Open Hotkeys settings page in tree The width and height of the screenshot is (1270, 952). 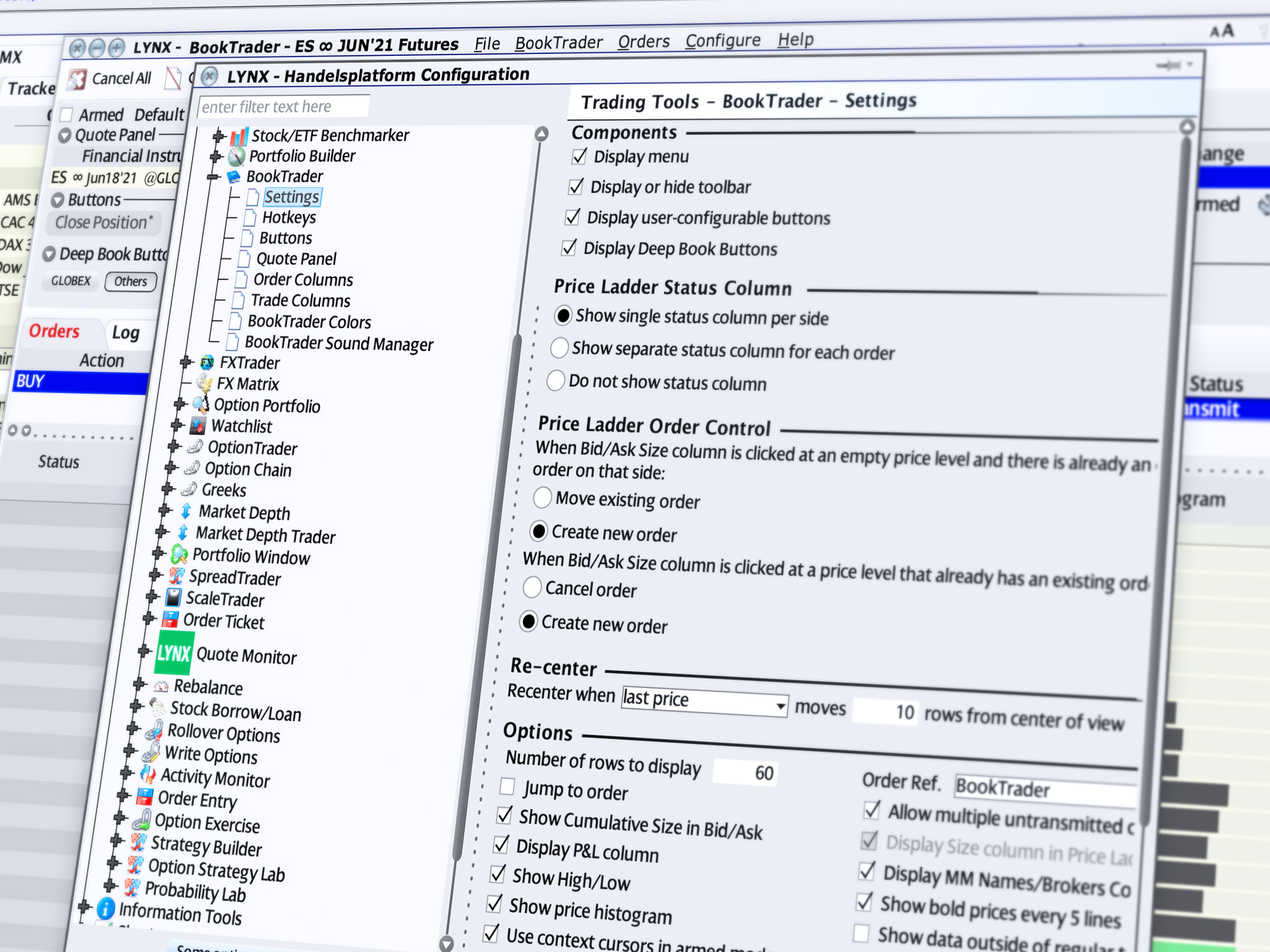pos(289,217)
